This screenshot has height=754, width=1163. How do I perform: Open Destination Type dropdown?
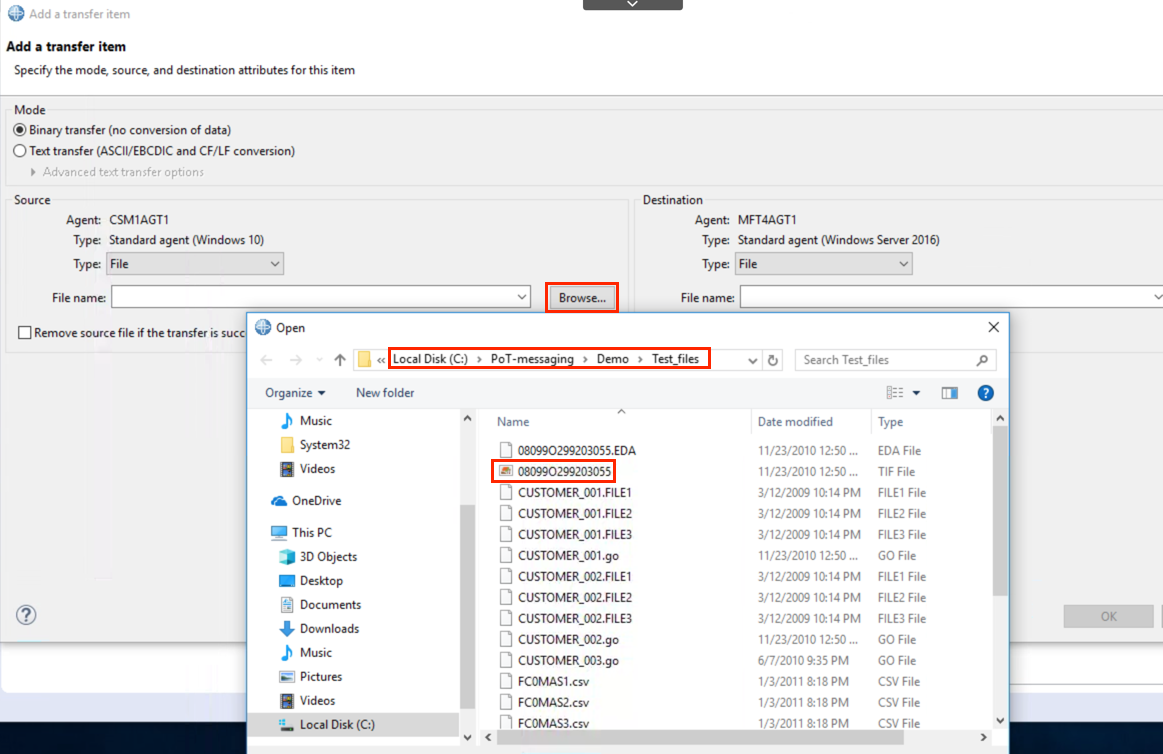823,264
